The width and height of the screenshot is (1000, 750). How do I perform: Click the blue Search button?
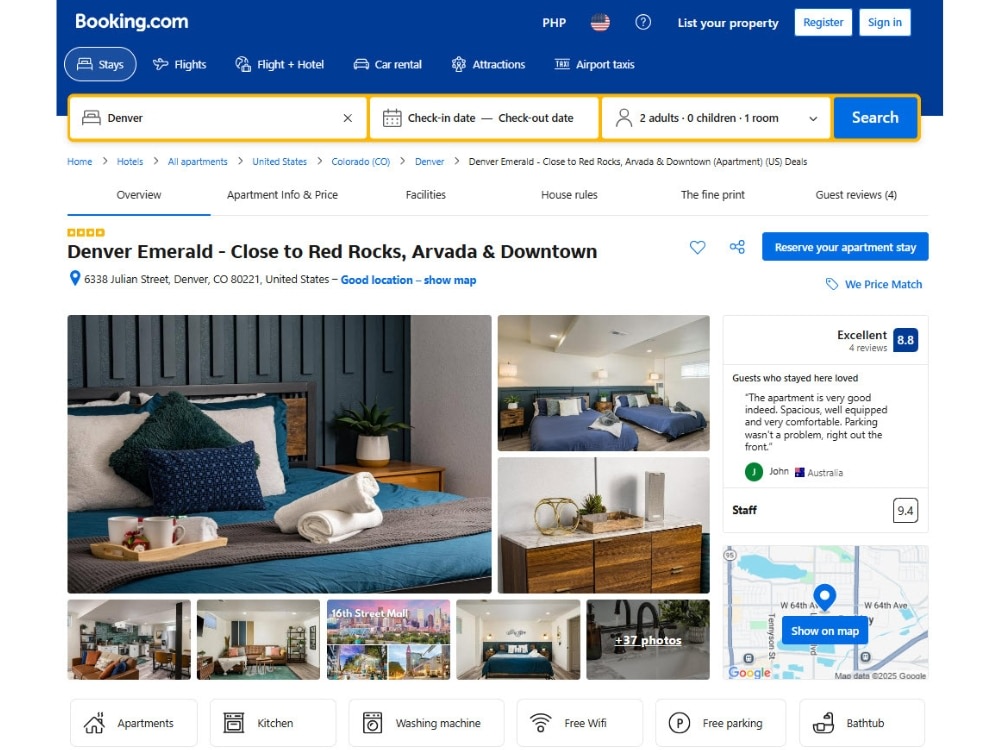click(875, 117)
